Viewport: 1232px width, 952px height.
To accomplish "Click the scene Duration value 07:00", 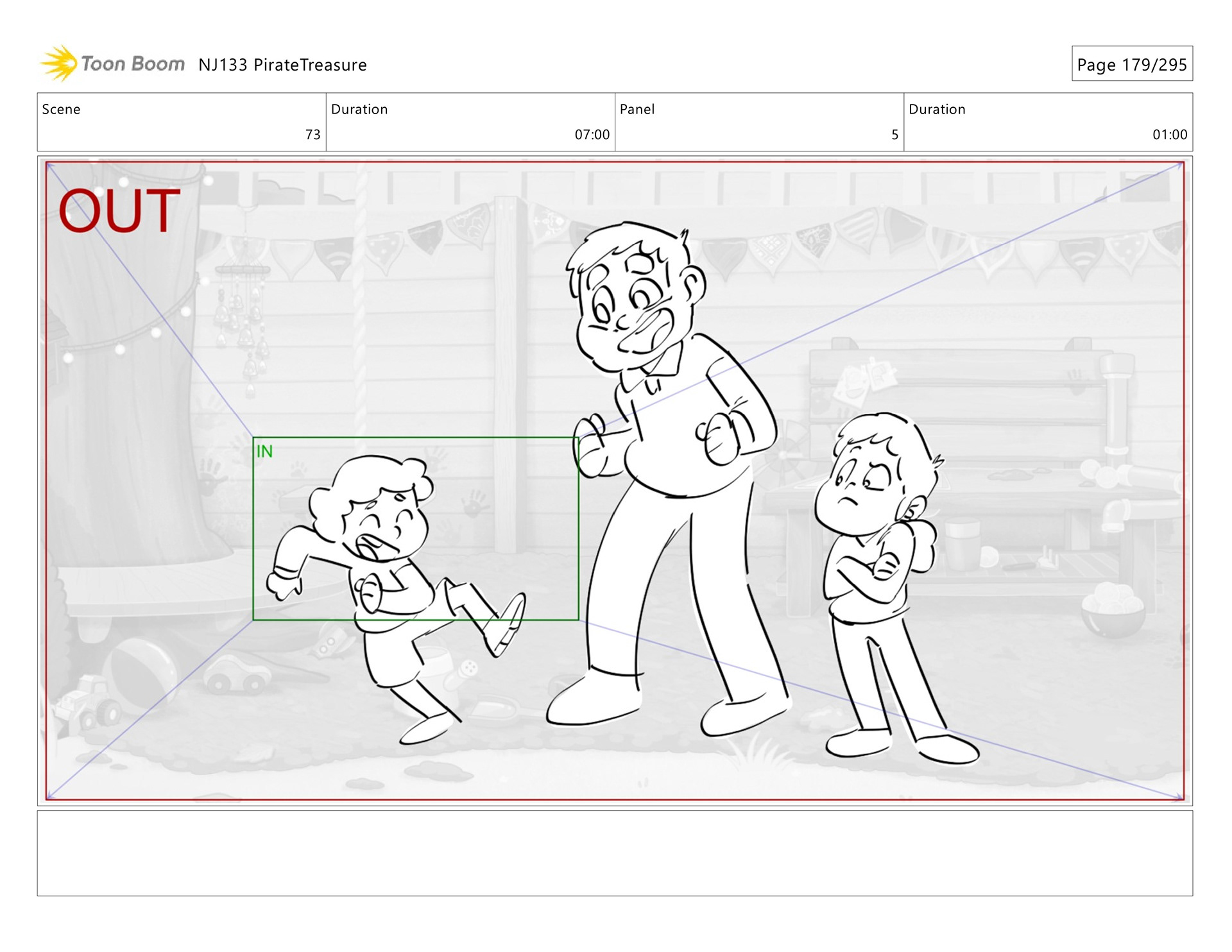I will (592, 135).
